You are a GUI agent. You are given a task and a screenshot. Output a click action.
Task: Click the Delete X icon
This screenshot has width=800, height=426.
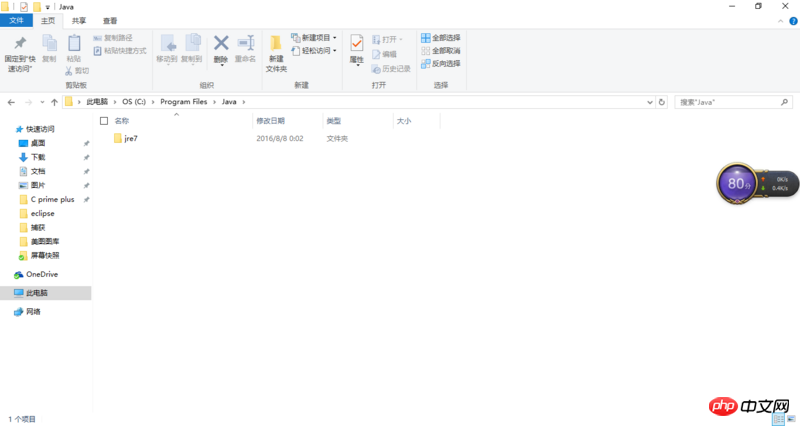pos(221,43)
